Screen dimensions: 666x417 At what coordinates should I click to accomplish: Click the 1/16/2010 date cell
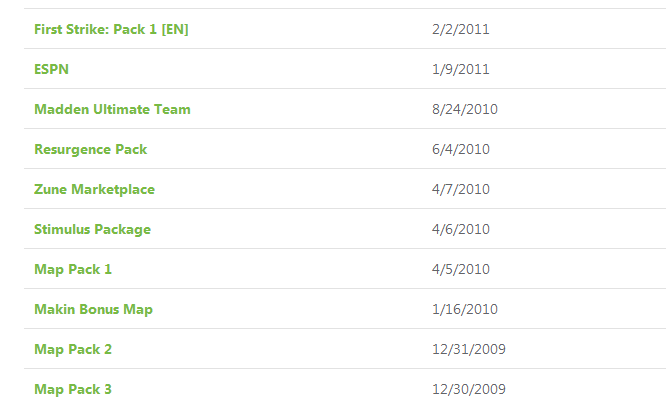click(465, 309)
